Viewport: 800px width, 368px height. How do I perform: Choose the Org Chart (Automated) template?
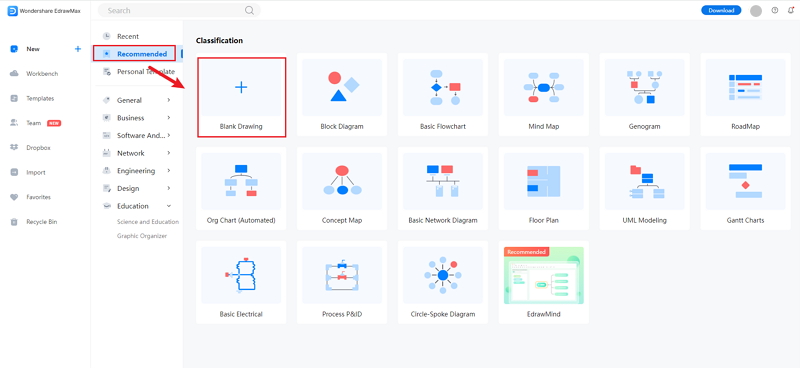coord(241,189)
